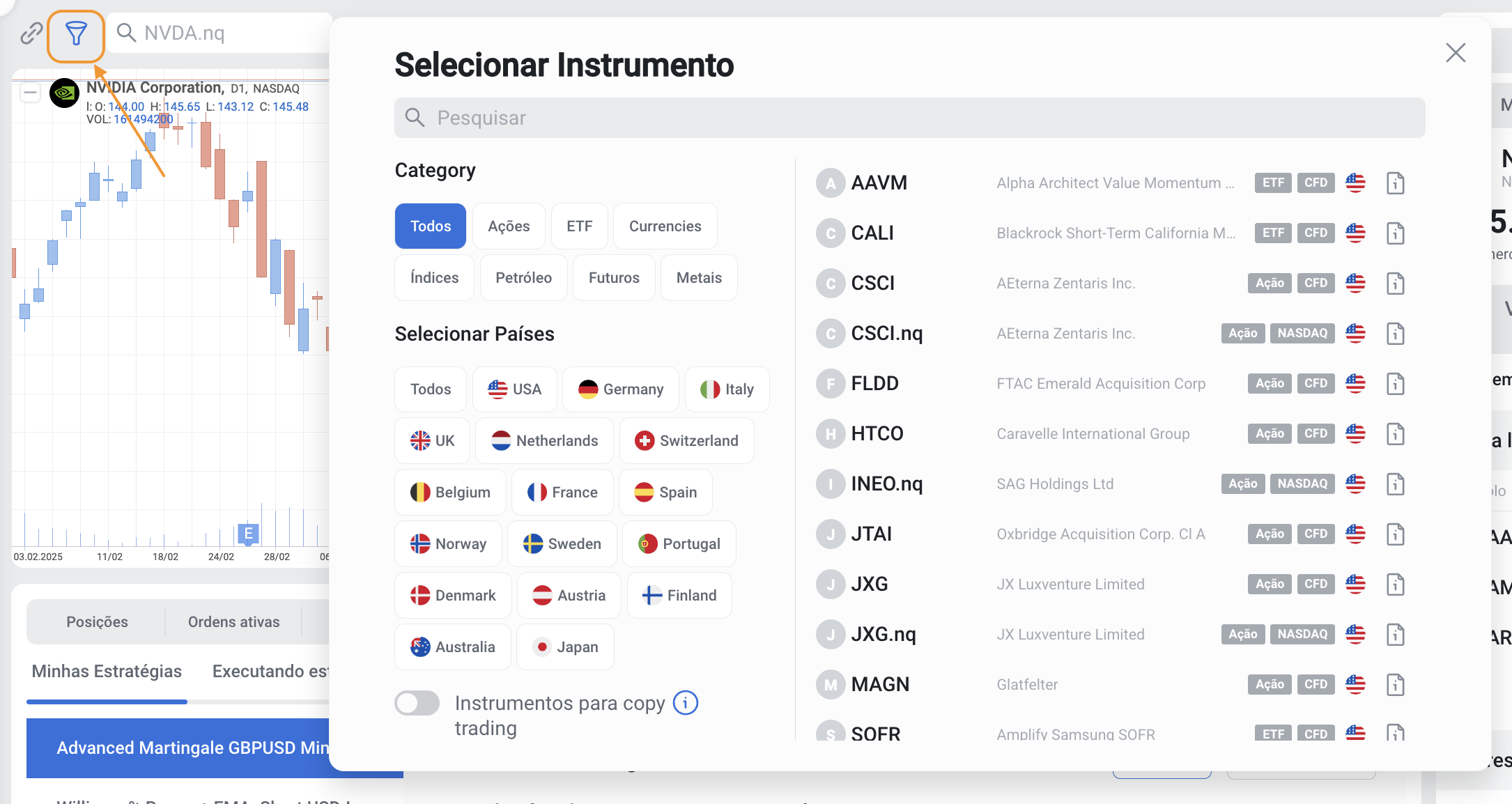
Task: Open info document icon for CSCI.nq
Action: tap(1395, 334)
